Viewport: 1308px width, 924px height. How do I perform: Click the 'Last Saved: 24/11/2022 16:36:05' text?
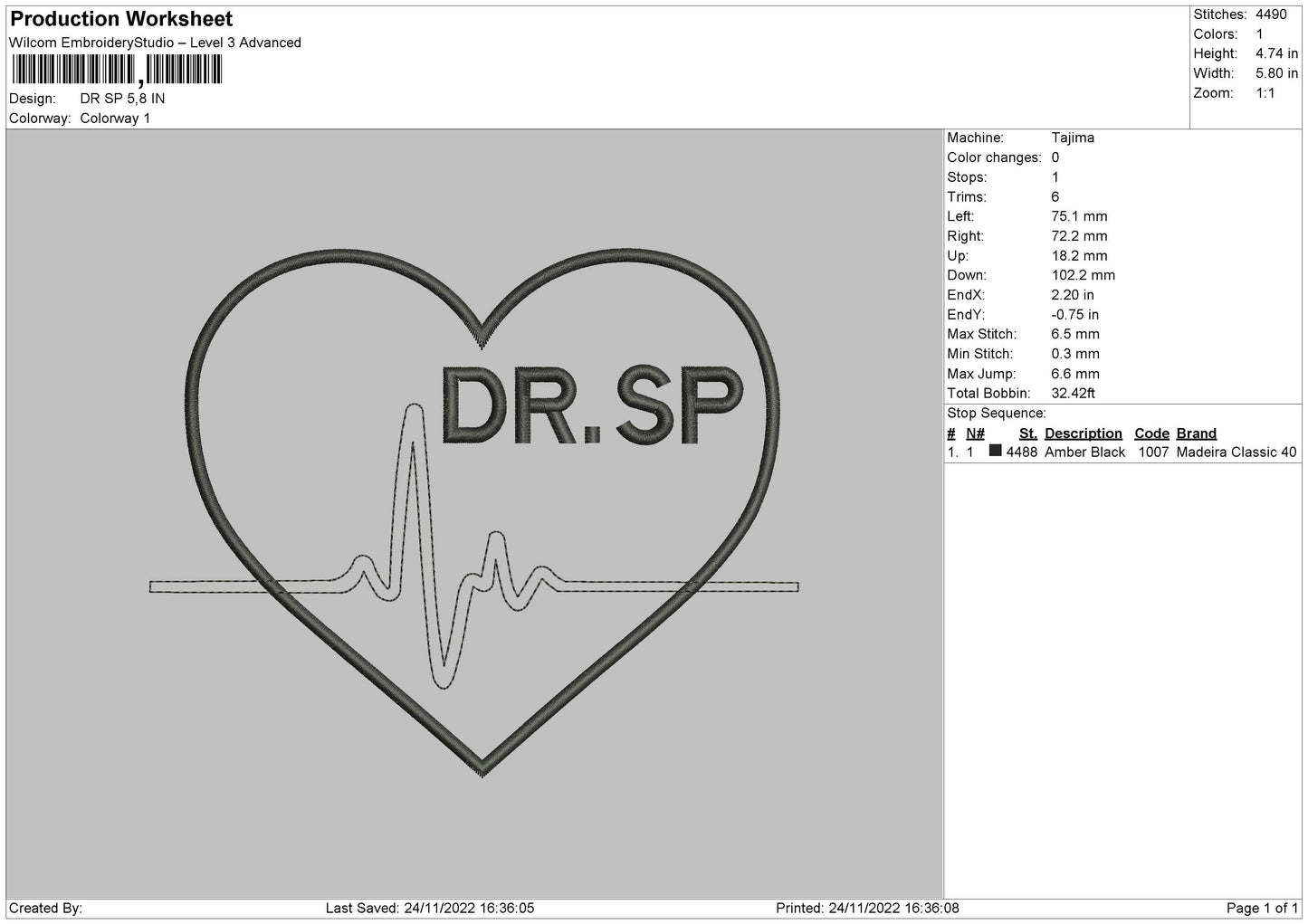pyautogui.click(x=430, y=909)
